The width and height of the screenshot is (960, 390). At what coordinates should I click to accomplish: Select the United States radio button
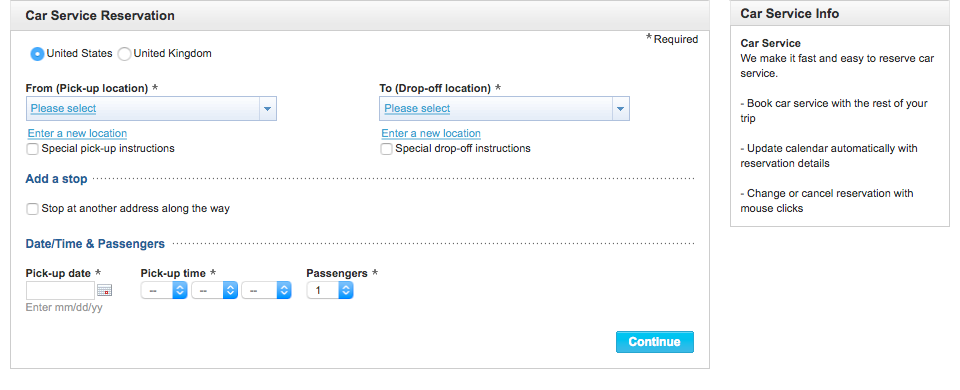(37, 54)
